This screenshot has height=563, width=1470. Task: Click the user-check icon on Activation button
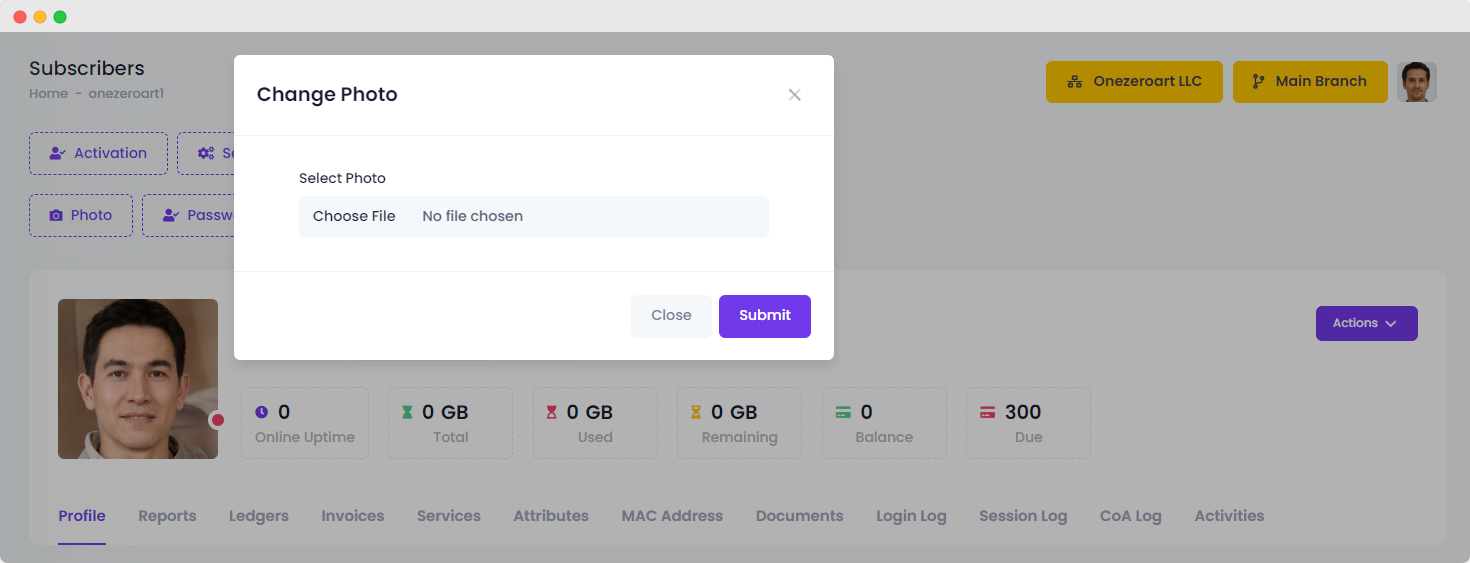57,154
